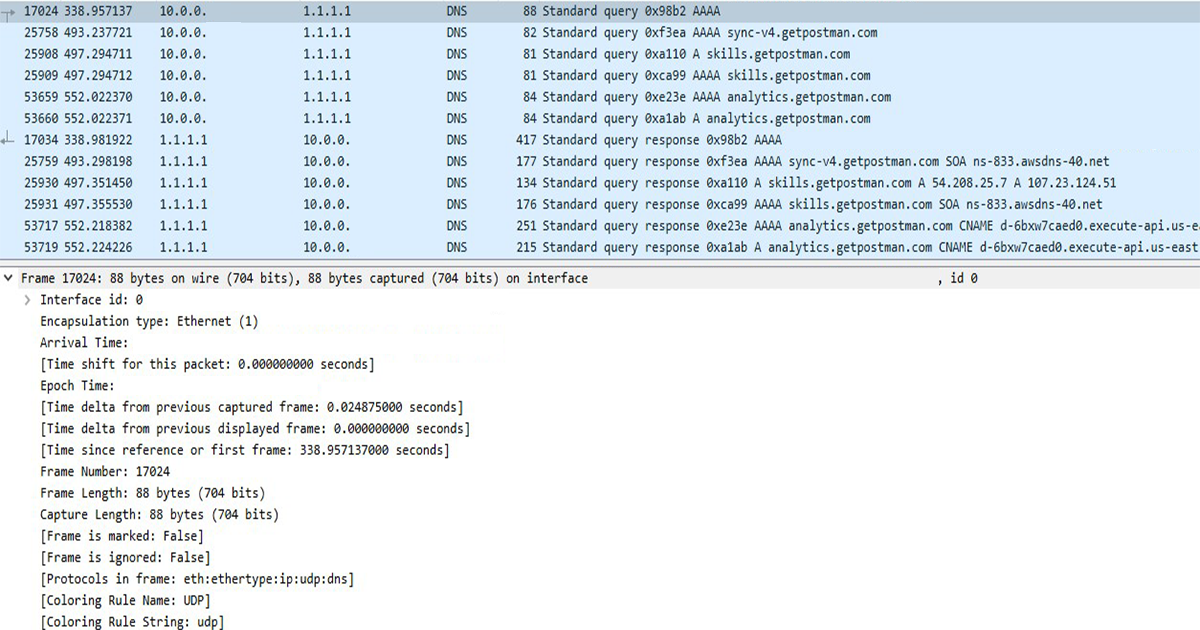Select Time since reference or first frame

pos(245,451)
